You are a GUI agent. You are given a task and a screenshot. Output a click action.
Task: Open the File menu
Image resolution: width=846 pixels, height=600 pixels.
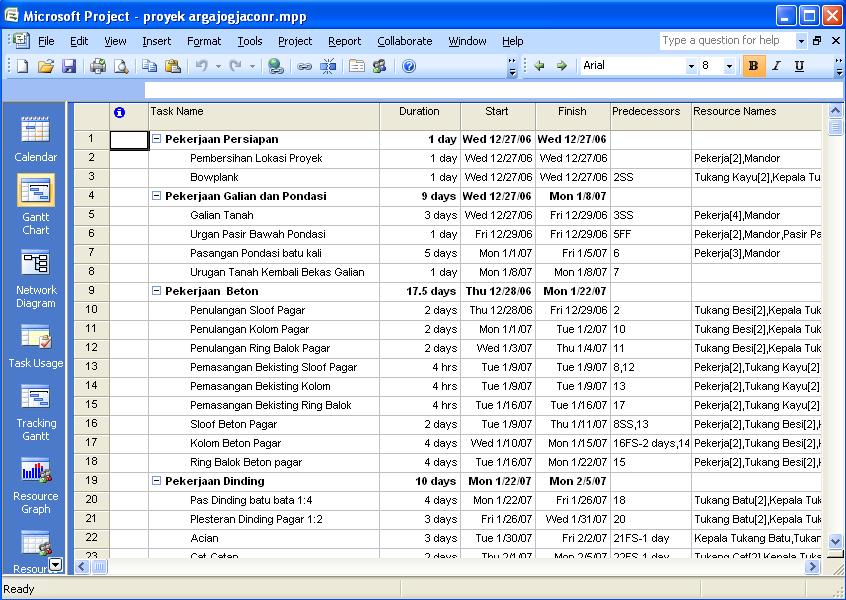click(46, 41)
